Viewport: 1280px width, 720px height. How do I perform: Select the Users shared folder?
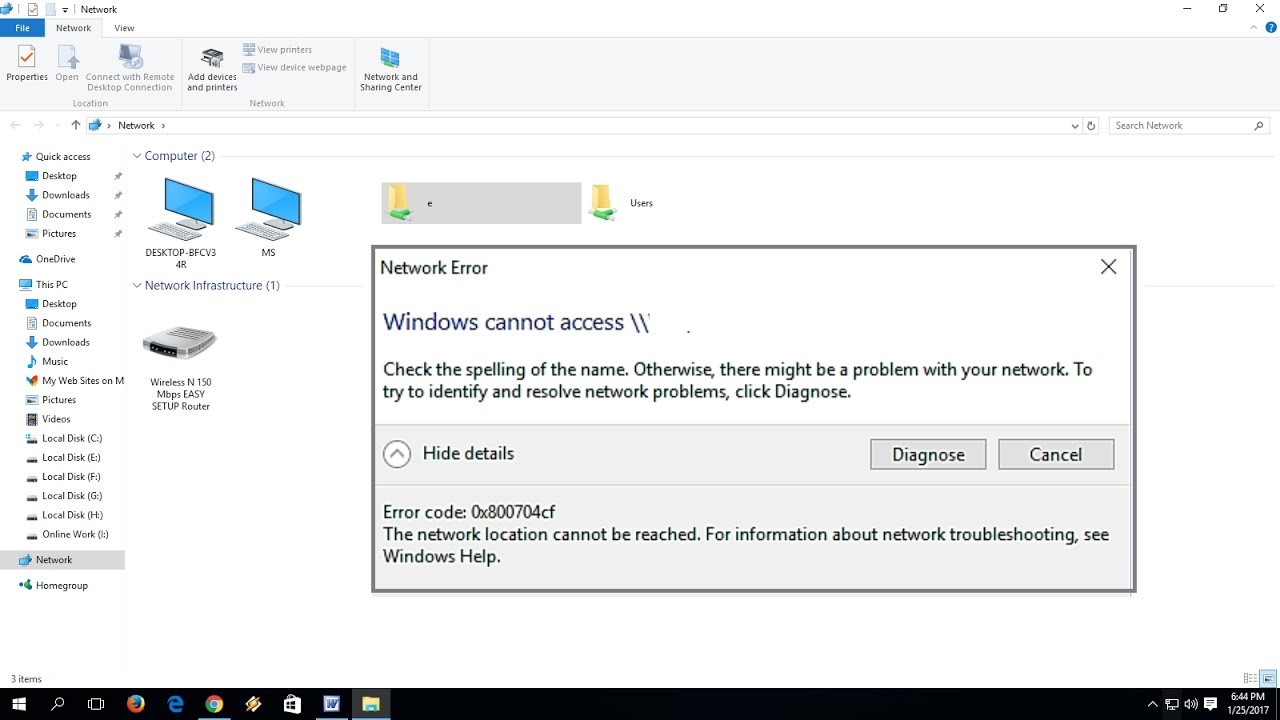point(621,203)
